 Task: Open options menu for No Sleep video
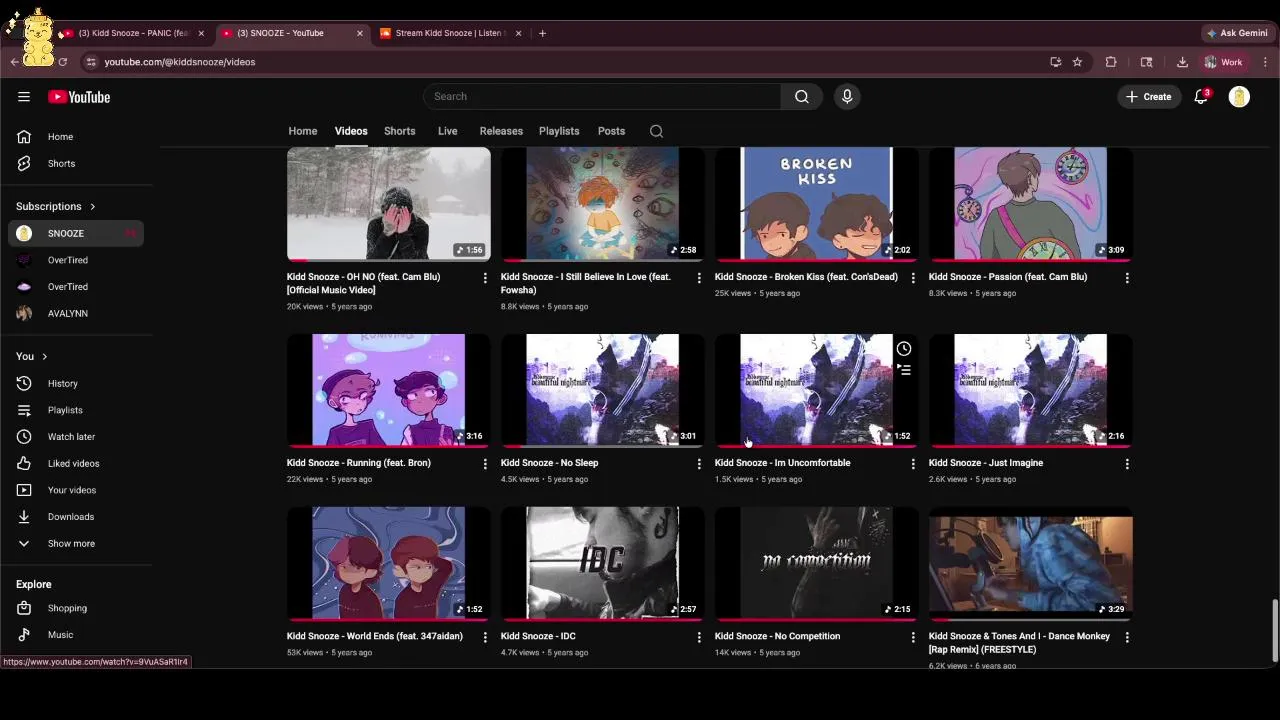click(x=699, y=464)
